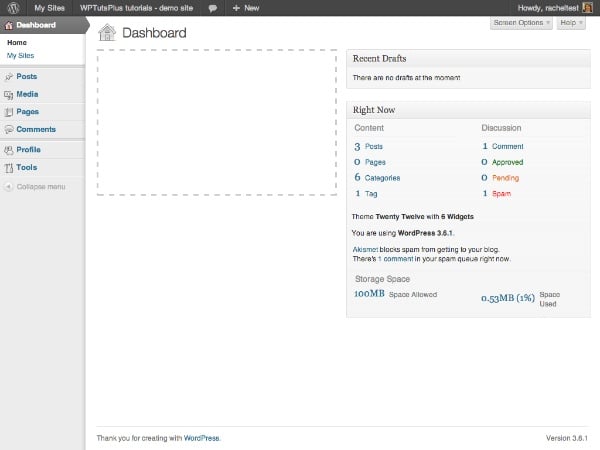Click the Comments icon in sidebar
The width and height of the screenshot is (600, 450).
click(x=9, y=129)
